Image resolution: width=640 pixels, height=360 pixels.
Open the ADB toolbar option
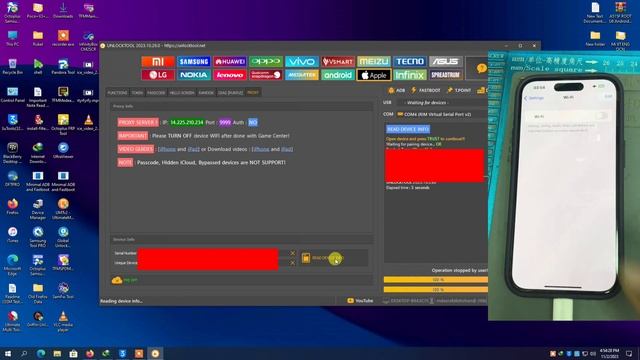tap(396, 90)
